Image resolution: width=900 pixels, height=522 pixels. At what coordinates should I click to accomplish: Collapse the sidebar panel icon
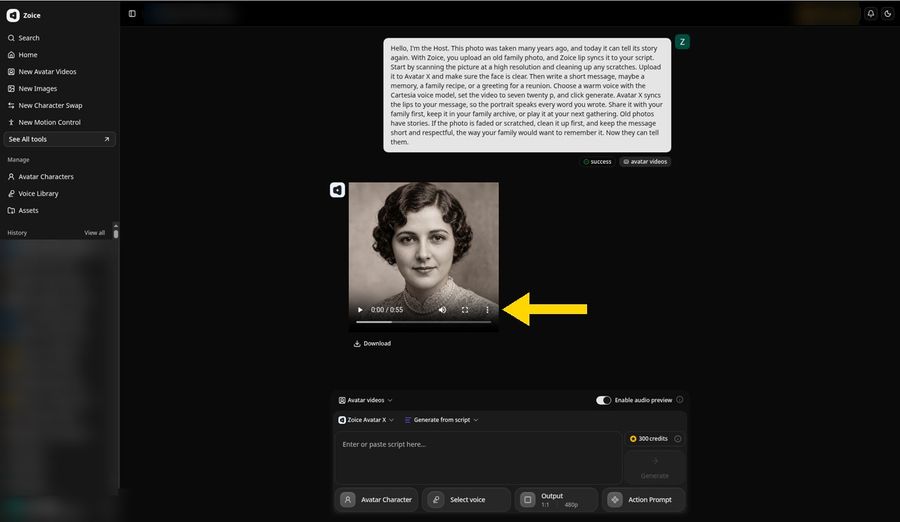click(132, 14)
